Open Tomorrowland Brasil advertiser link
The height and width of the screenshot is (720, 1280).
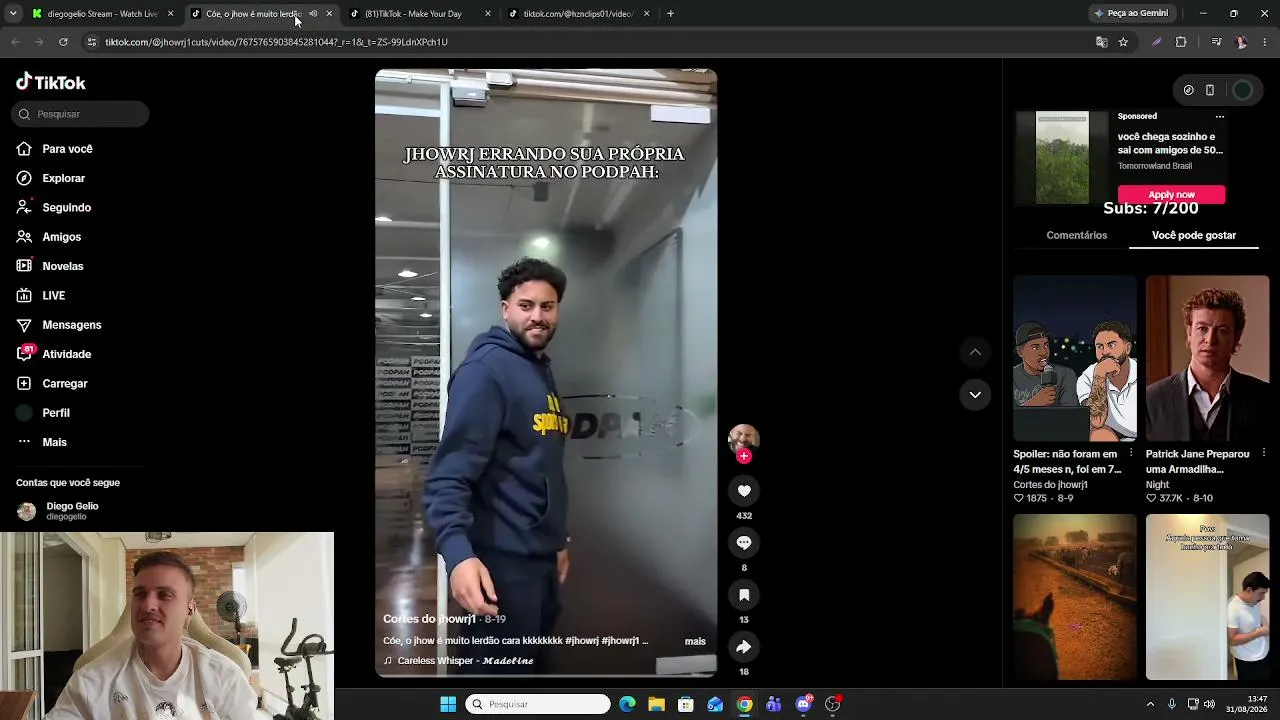1155,166
